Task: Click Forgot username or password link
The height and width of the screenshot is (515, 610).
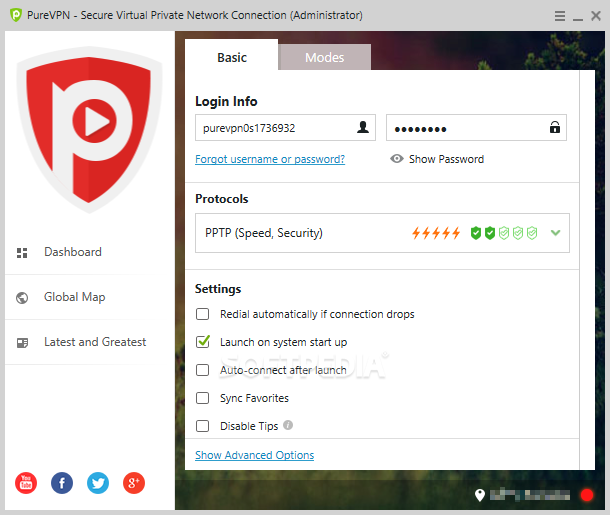Action: point(270,159)
